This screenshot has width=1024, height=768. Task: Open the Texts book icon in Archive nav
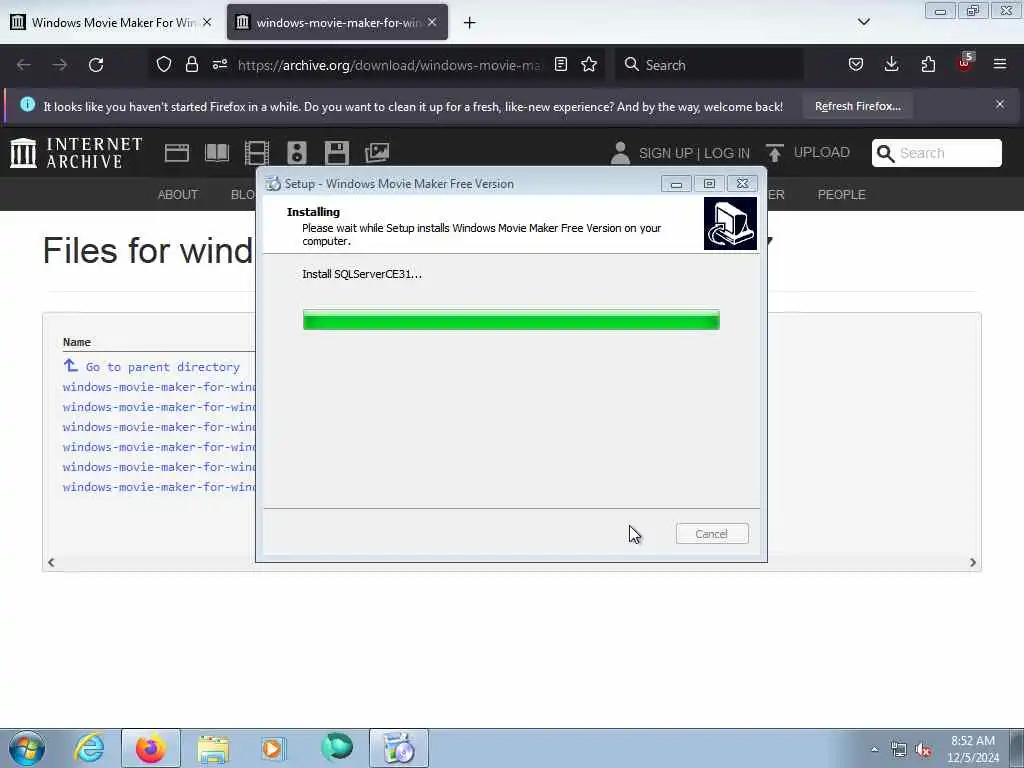tap(217, 153)
